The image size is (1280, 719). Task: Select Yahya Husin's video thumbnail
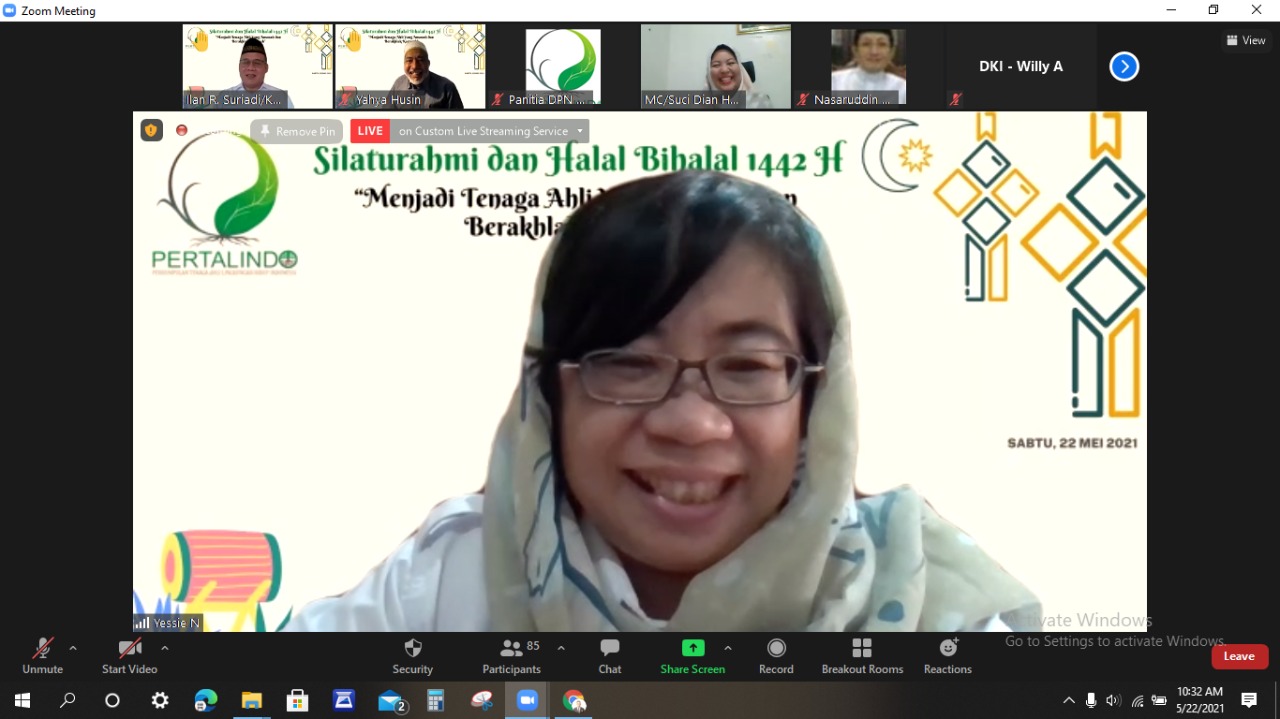pos(410,66)
